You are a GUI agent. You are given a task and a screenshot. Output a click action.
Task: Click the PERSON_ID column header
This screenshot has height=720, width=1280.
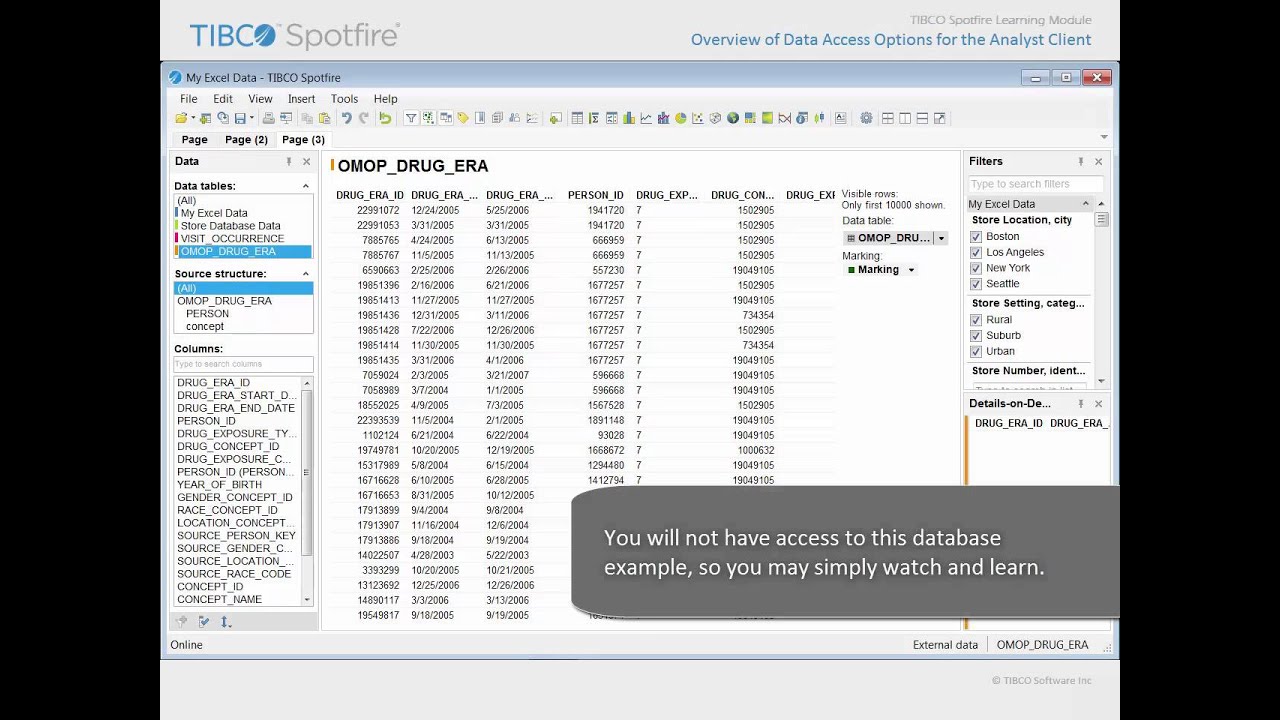pos(595,195)
